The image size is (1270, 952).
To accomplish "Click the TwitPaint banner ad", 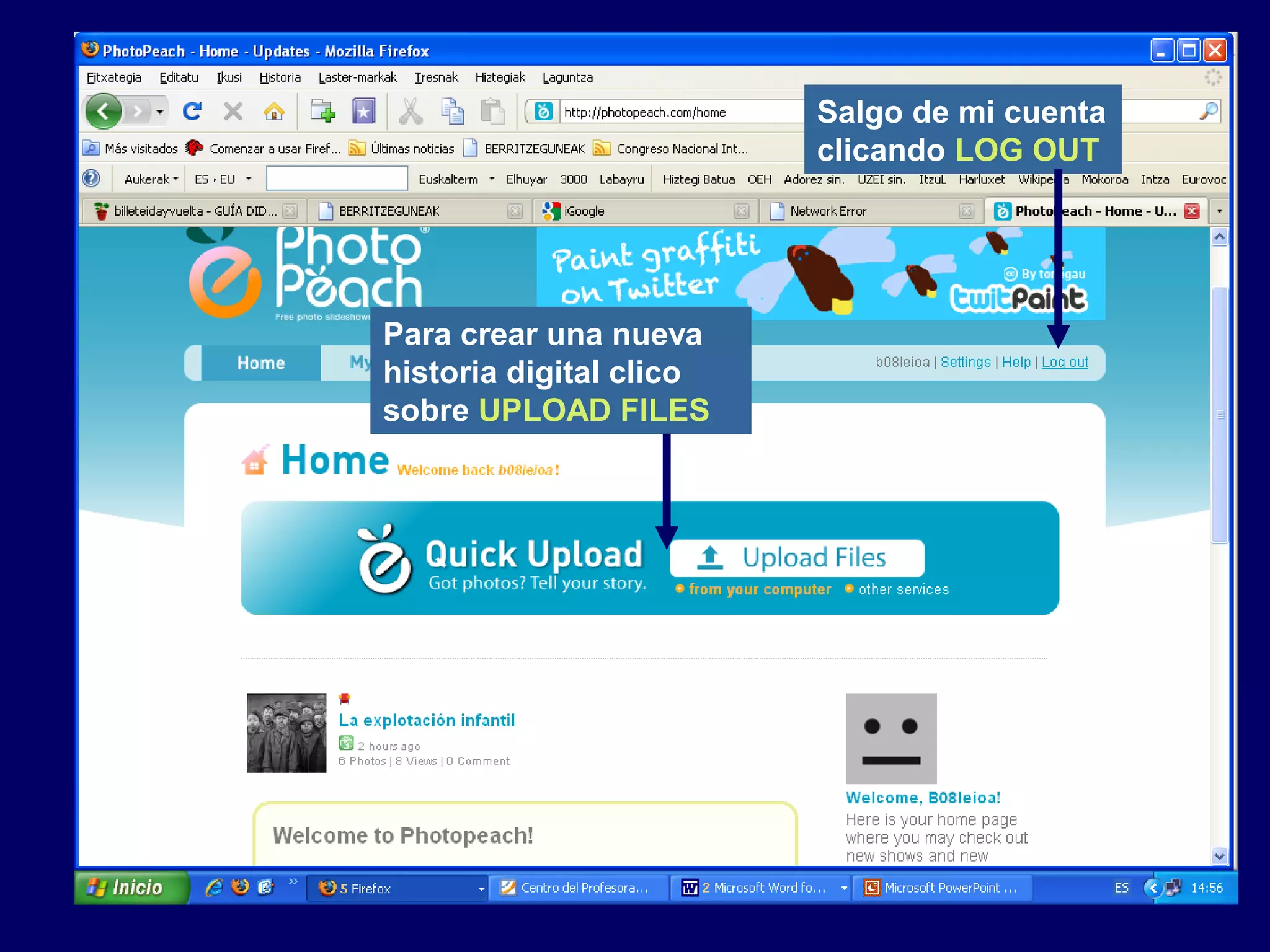I will (x=820, y=273).
